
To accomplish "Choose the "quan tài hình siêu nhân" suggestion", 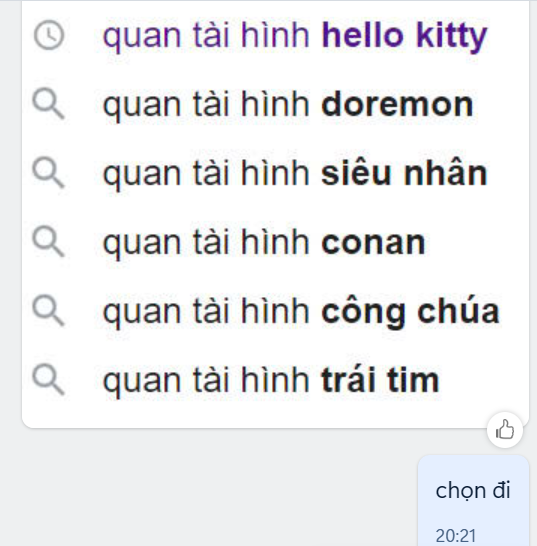I will click(x=275, y=173).
